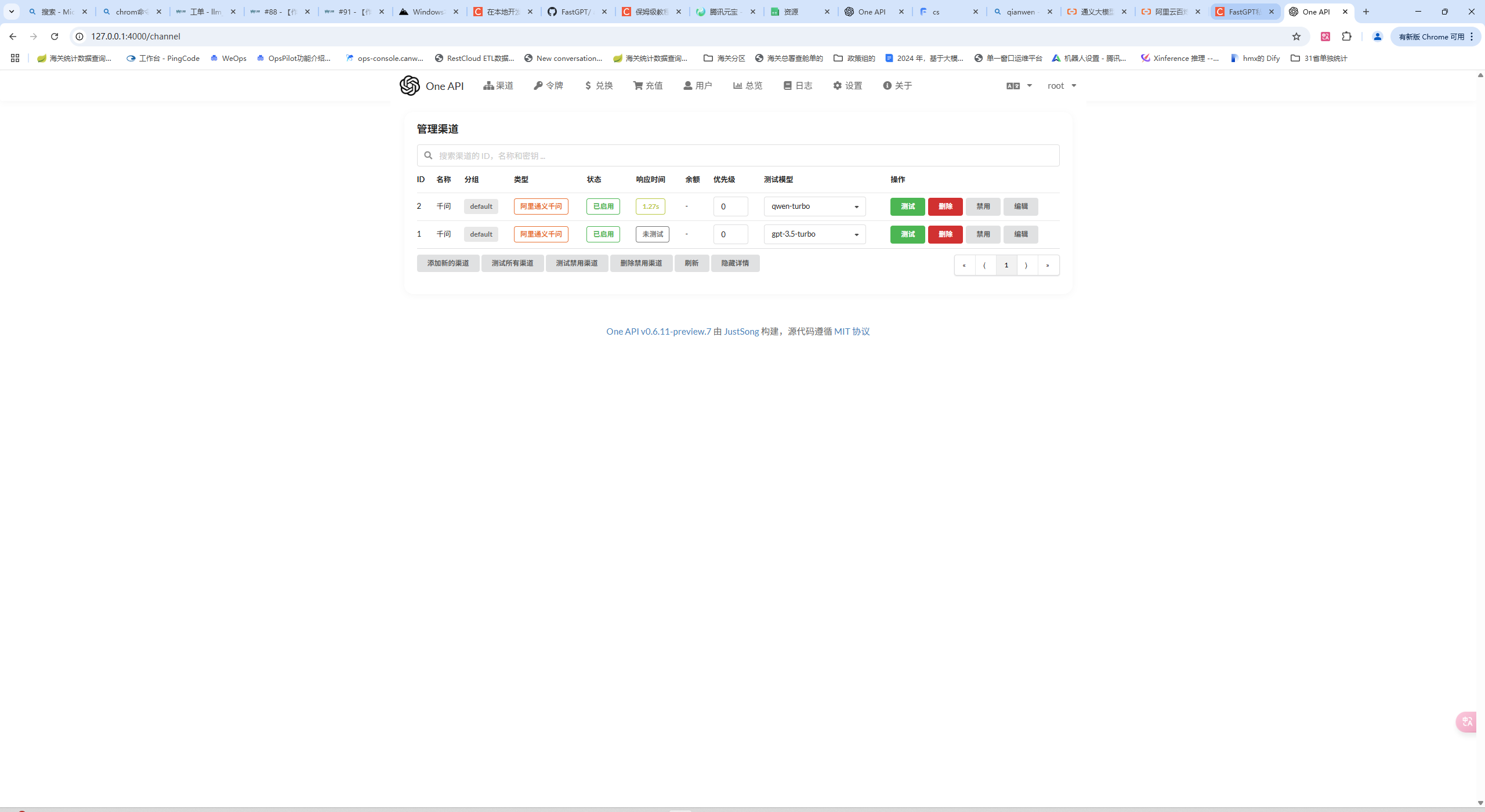The image size is (1485, 812).
Task: Open the 日志 navigation item
Action: point(798,86)
